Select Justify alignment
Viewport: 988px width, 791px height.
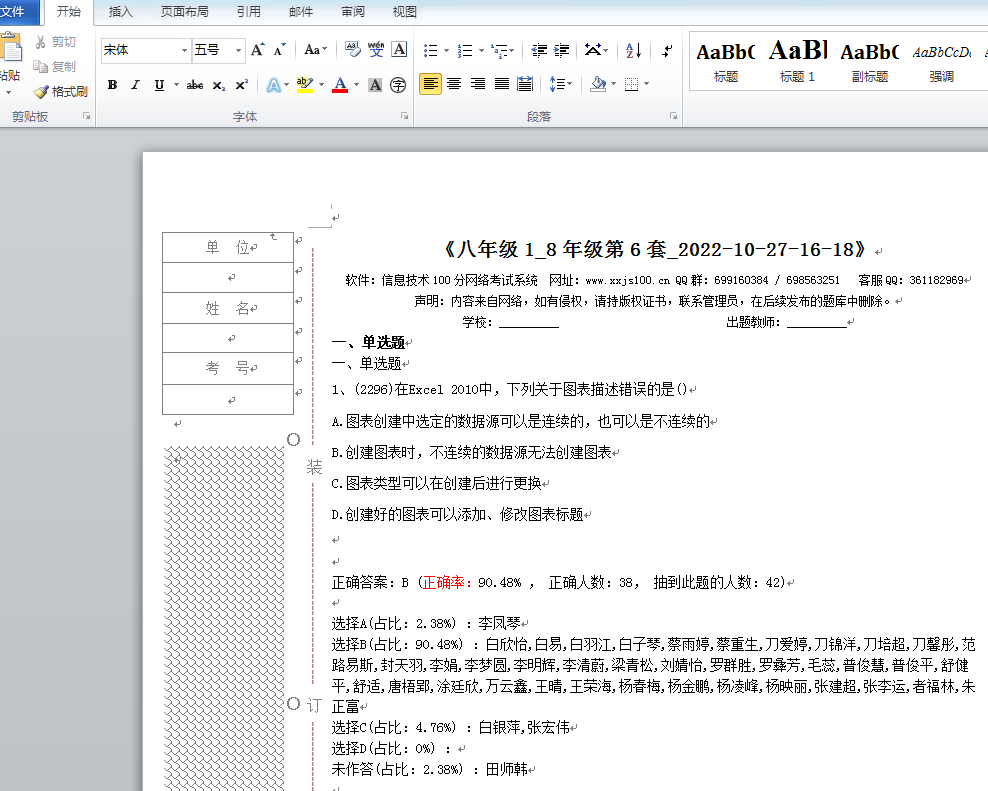[x=502, y=84]
